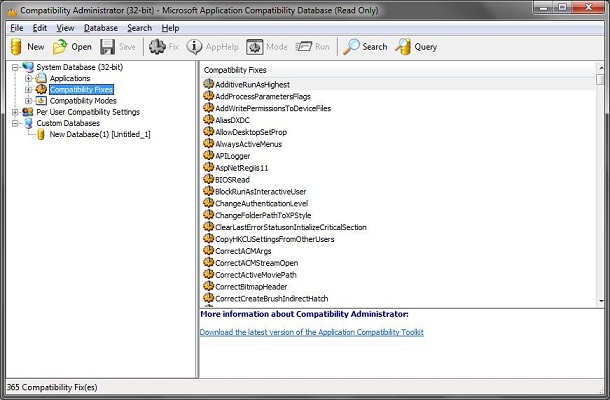The image size is (610, 400).
Task: Select CopyHKCUSettingsFromOtherUsers fix
Action: pos(275,239)
